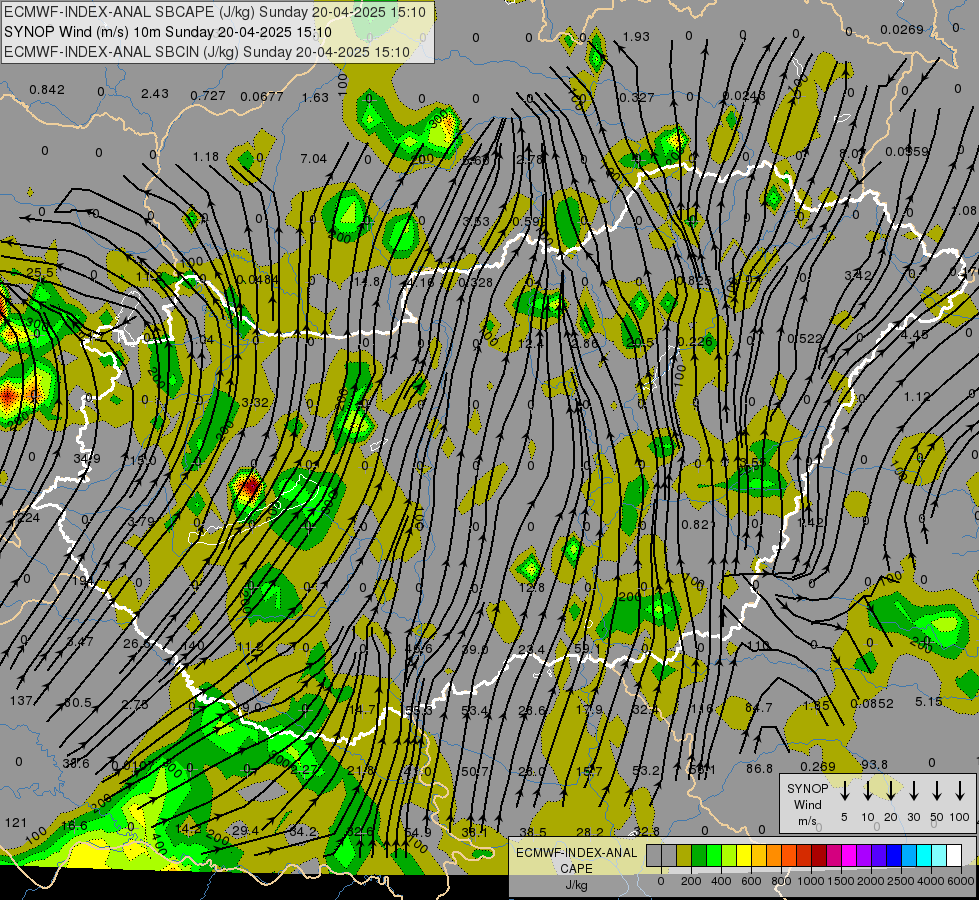Click the map value 3.32
Viewport: 979px width, 900px height.
pos(255,403)
